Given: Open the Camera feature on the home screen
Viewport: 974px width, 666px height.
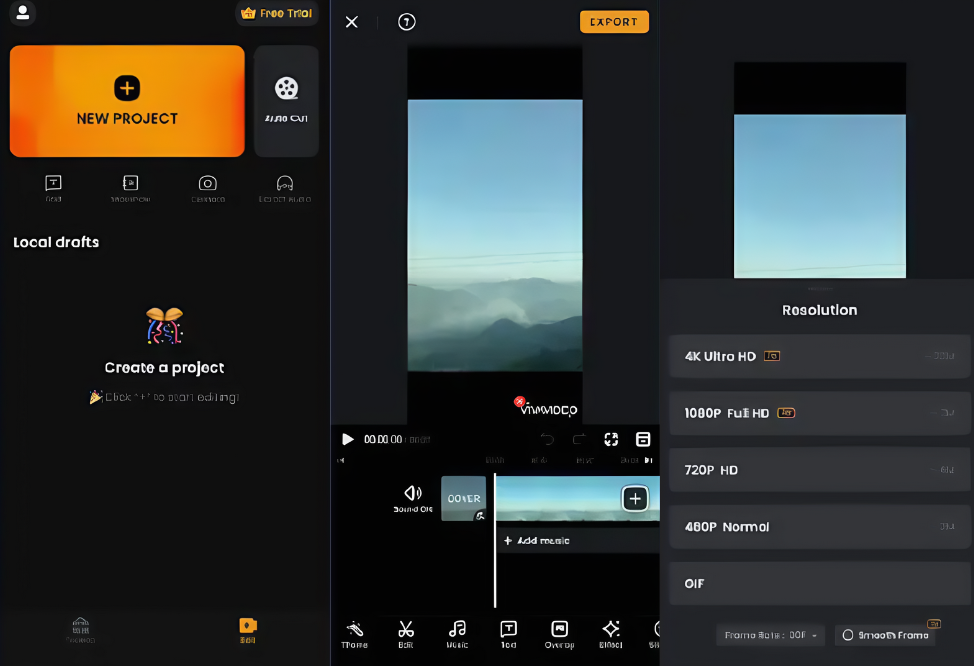Looking at the screenshot, I should [208, 187].
